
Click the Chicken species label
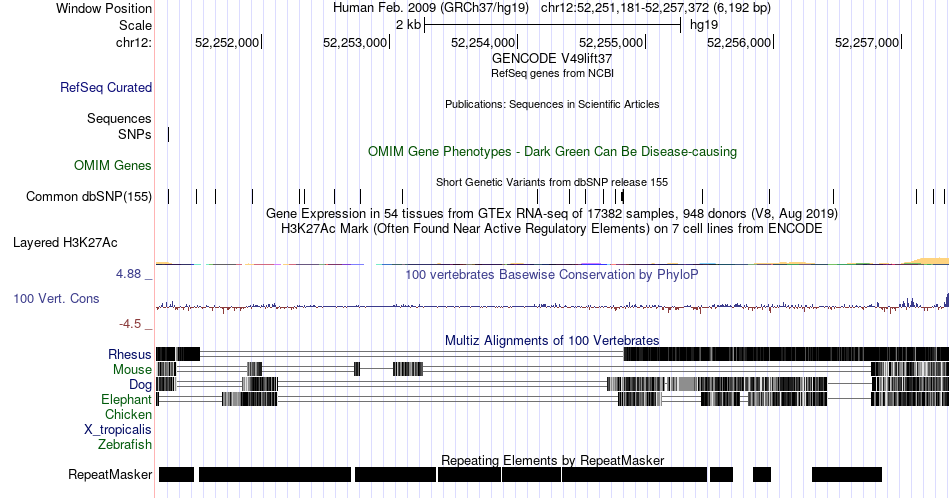click(128, 414)
